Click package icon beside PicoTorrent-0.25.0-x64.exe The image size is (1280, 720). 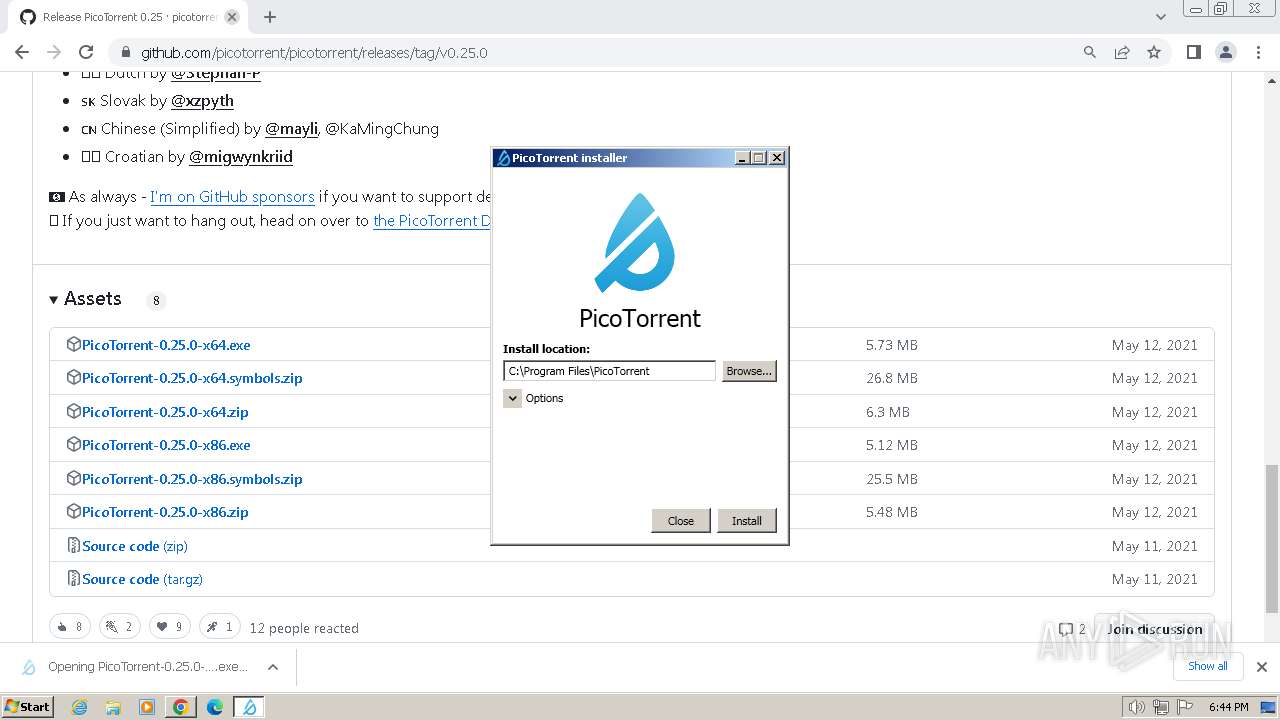click(x=73, y=344)
